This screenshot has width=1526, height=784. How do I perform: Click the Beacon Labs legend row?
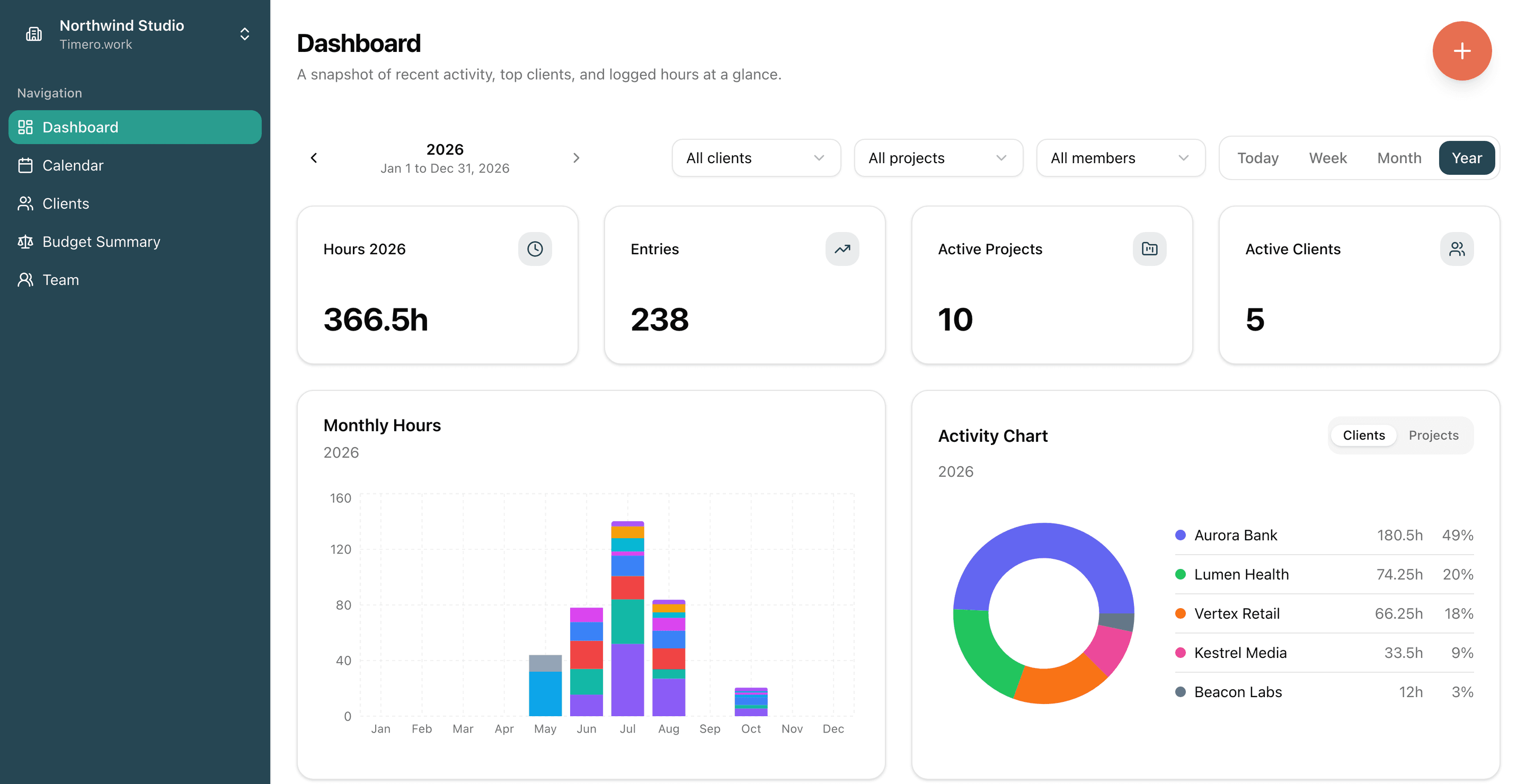[1324, 692]
